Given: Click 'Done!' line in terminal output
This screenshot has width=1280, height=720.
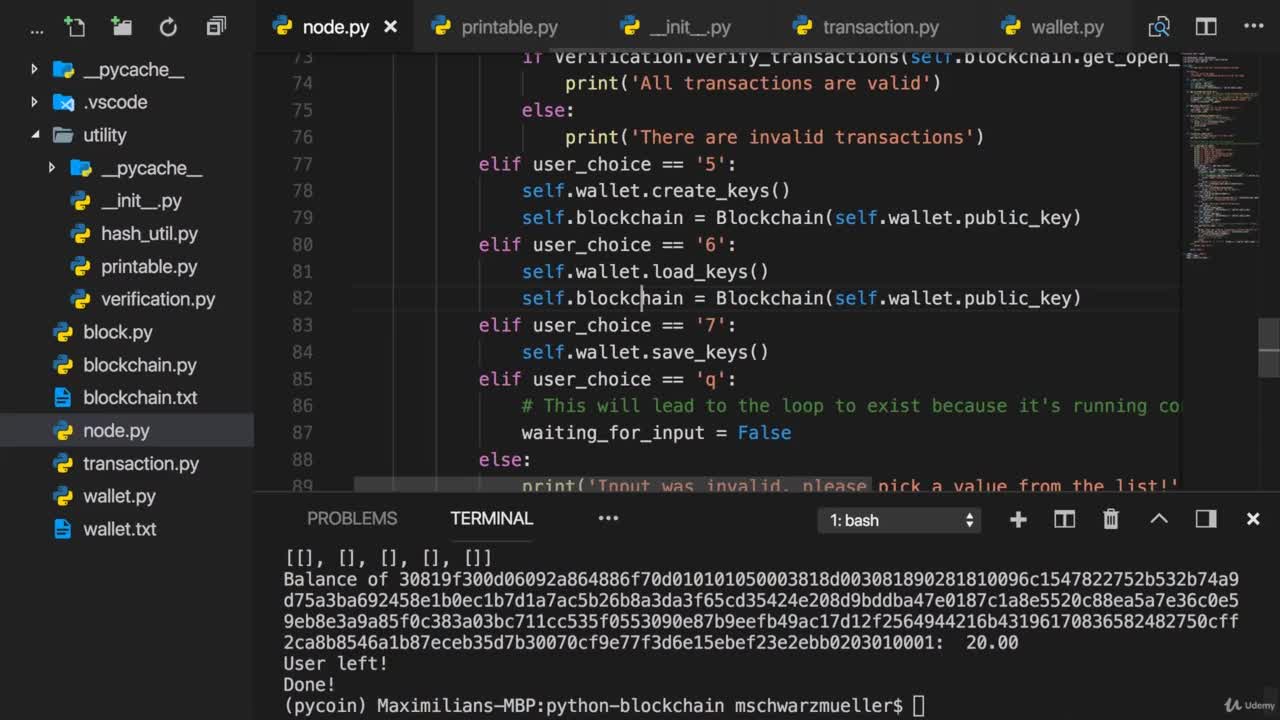Looking at the screenshot, I should (x=309, y=685).
